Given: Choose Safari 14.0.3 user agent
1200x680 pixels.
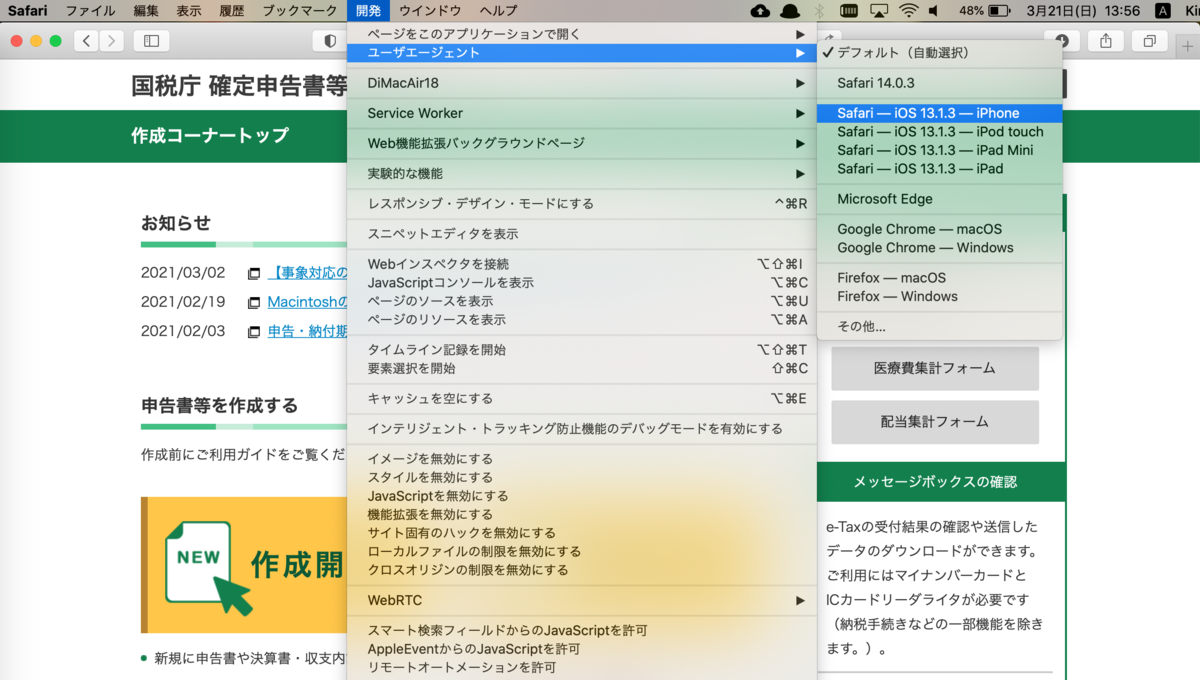Looking at the screenshot, I should click(x=940, y=83).
